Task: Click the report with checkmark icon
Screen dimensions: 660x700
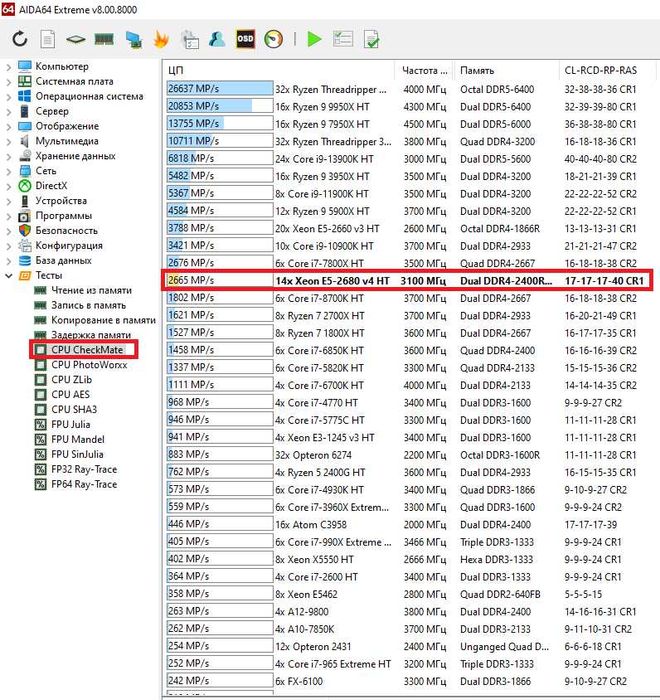Action: coord(372,39)
